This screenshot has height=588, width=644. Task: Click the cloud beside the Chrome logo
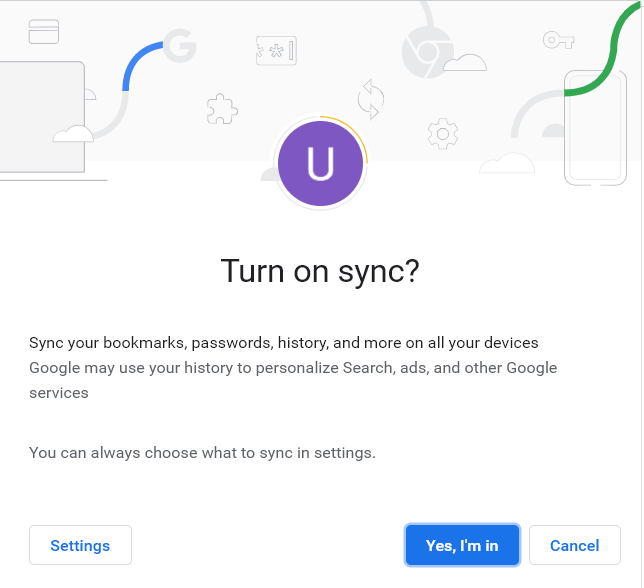[465, 62]
